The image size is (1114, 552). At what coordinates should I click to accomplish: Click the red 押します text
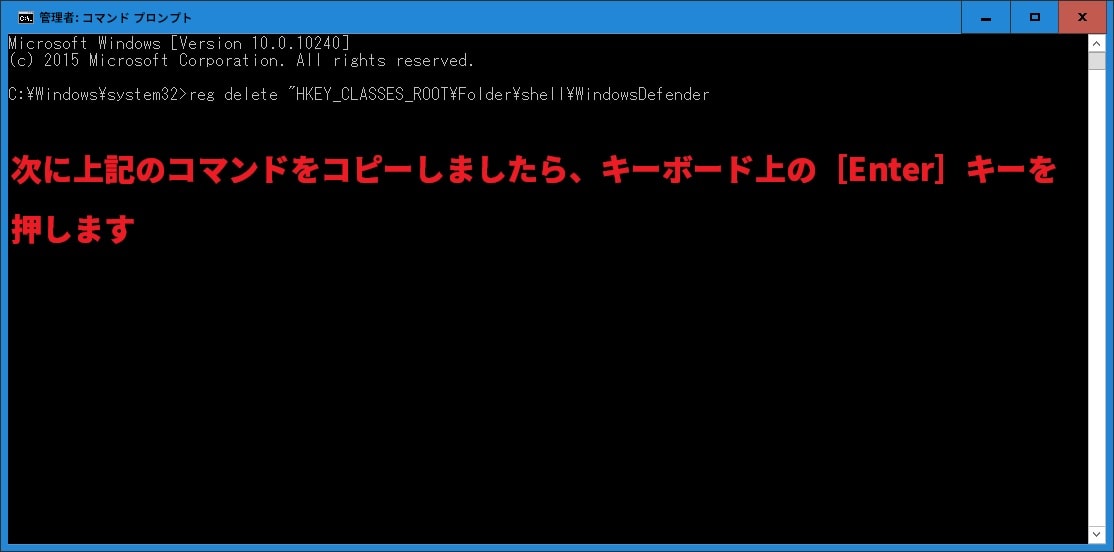coord(73,229)
